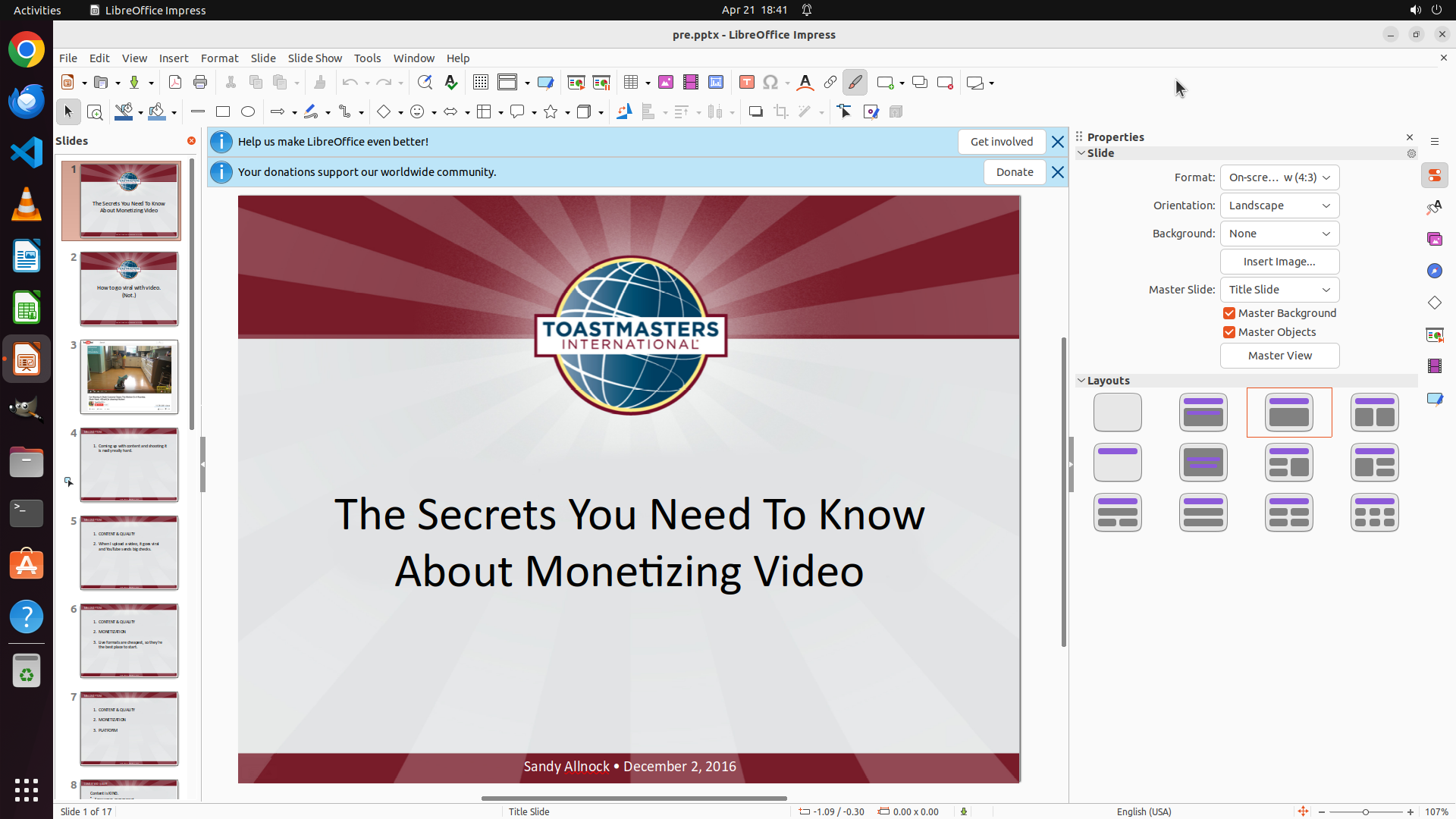Click the Insert Image... button

[x=1279, y=262]
